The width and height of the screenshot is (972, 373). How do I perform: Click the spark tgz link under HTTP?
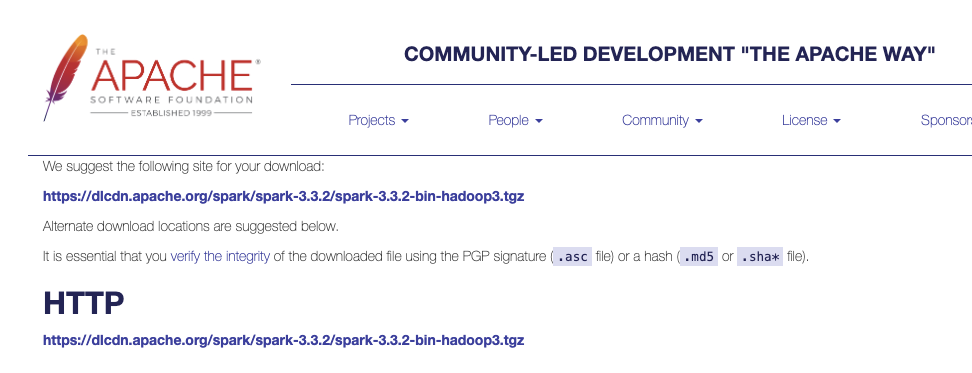(x=283, y=340)
